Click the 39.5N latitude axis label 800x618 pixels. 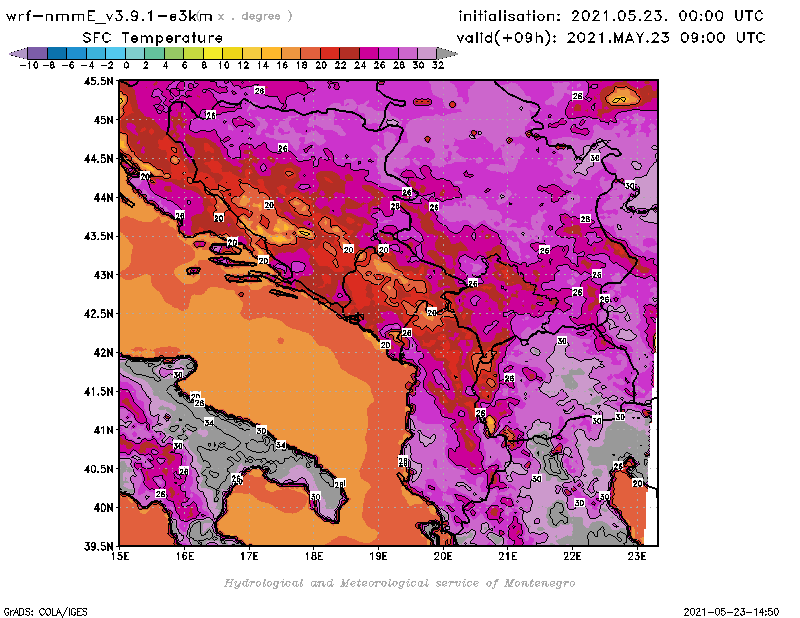(x=98, y=546)
